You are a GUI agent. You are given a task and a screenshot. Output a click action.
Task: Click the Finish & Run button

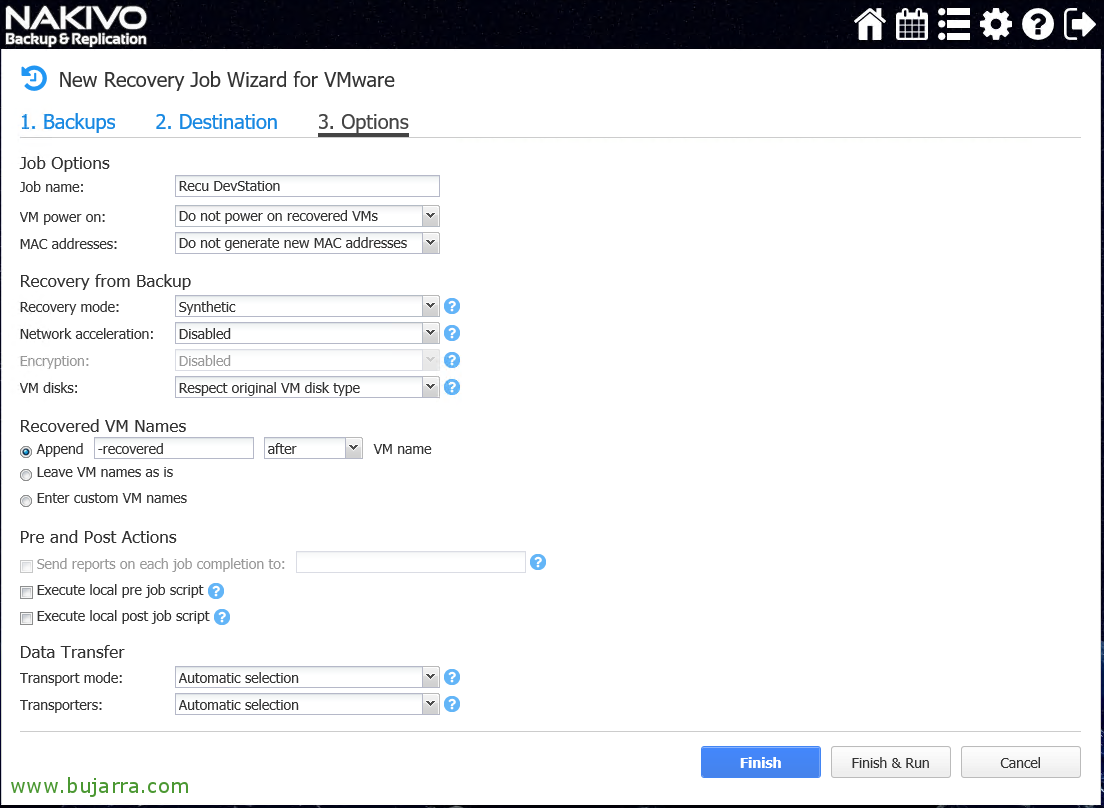pyautogui.click(x=891, y=762)
